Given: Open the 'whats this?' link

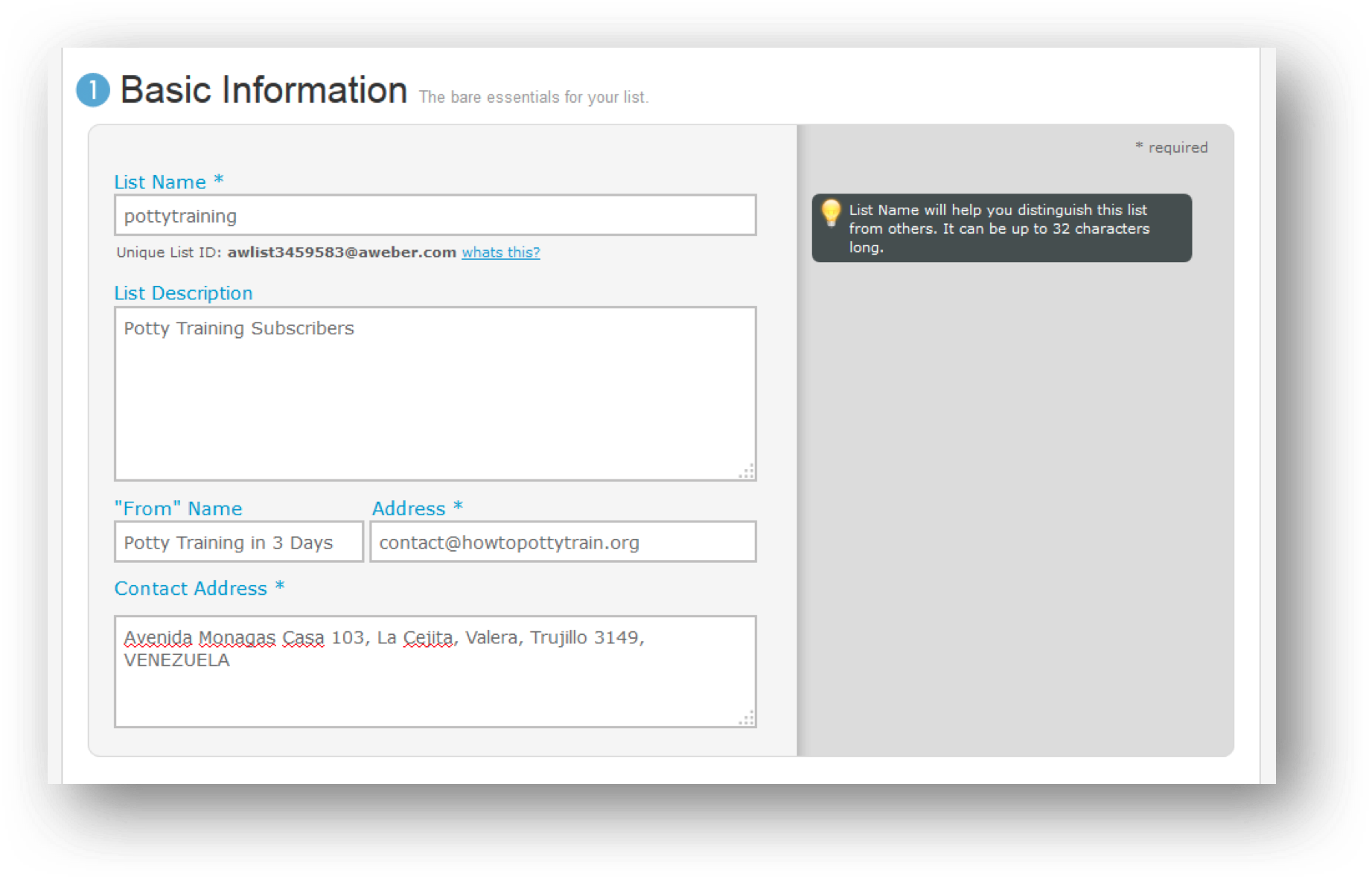Looking at the screenshot, I should click(x=501, y=252).
